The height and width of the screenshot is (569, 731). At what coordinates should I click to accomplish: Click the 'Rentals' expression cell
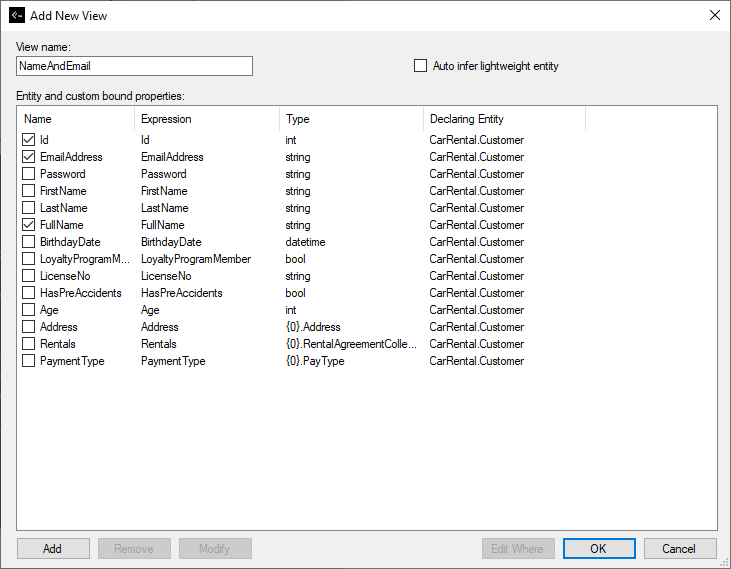pyautogui.click(x=159, y=344)
